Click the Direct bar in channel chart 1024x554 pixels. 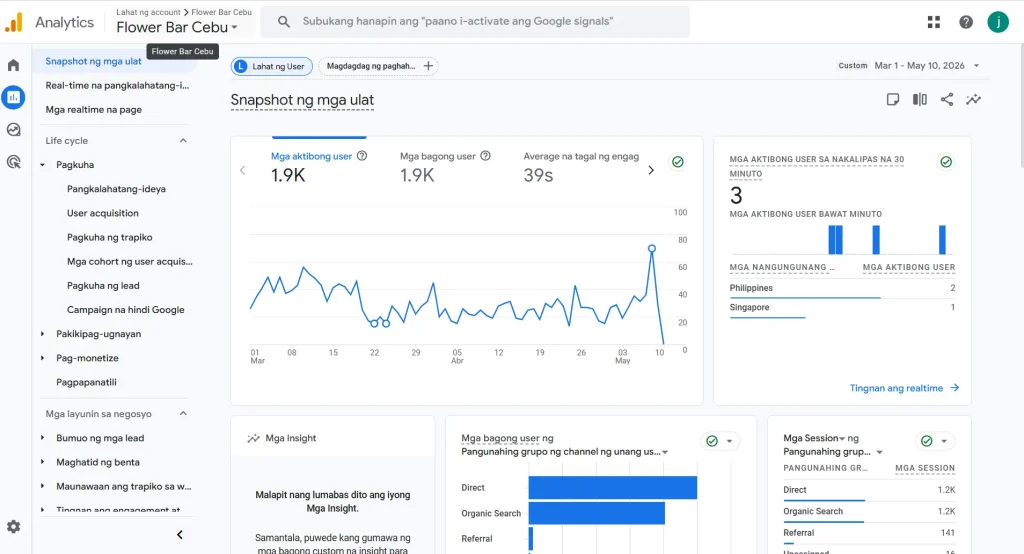click(613, 487)
